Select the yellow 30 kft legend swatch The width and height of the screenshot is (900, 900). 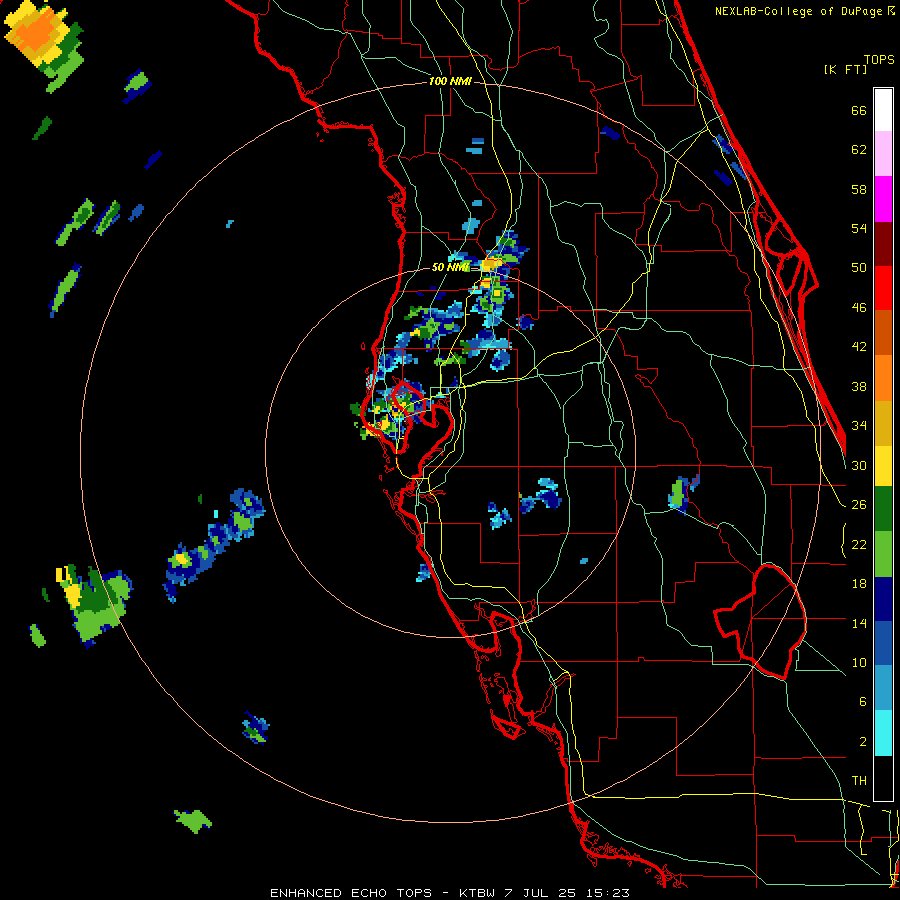tap(883, 466)
